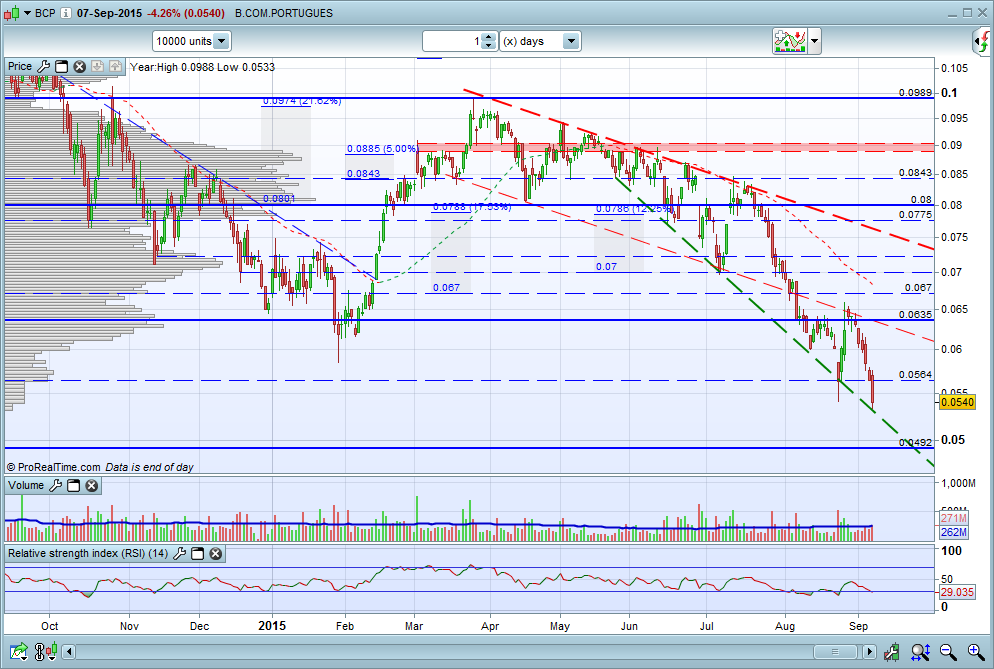This screenshot has width=994, height=669.
Task: Click the Year:High 0.0988 Low 0.0533 text
Action: (202, 67)
